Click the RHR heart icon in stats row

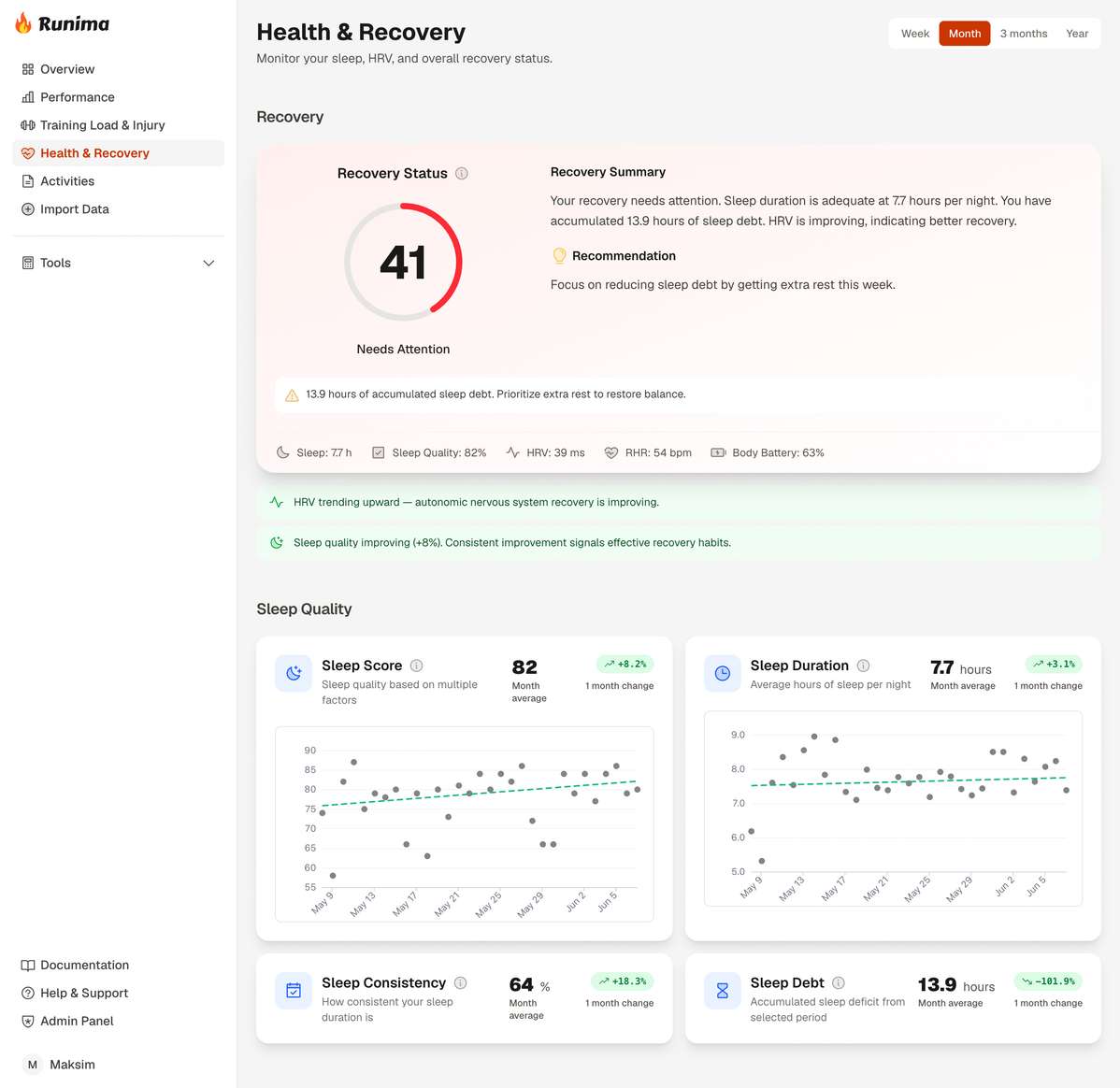click(x=611, y=453)
